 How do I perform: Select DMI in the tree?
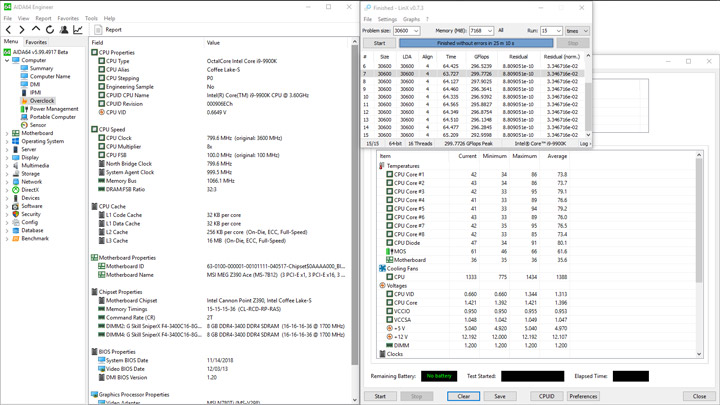[35, 84]
